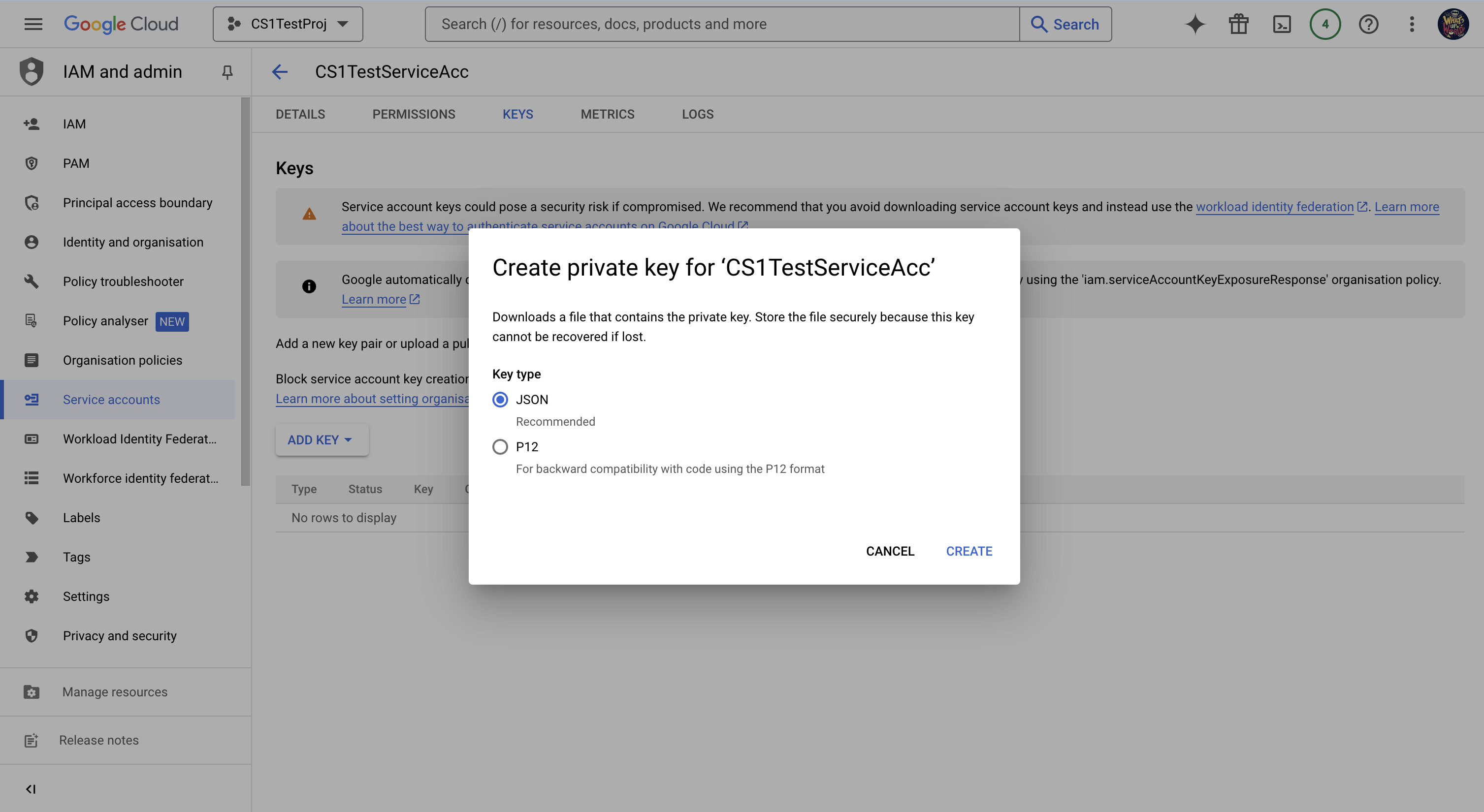
Task: Click the Release notes icon
Action: coord(32,741)
